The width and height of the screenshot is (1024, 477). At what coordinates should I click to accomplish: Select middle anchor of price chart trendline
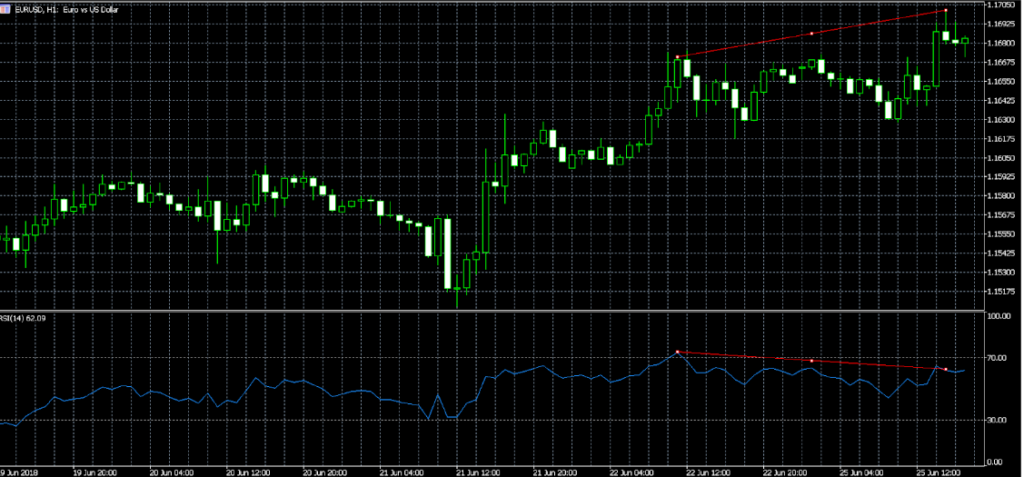[811, 34]
